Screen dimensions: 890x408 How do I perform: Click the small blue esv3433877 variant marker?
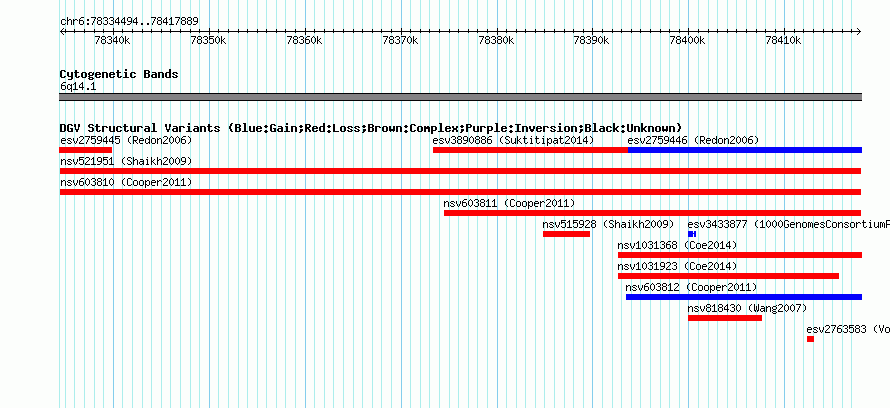coord(692,234)
